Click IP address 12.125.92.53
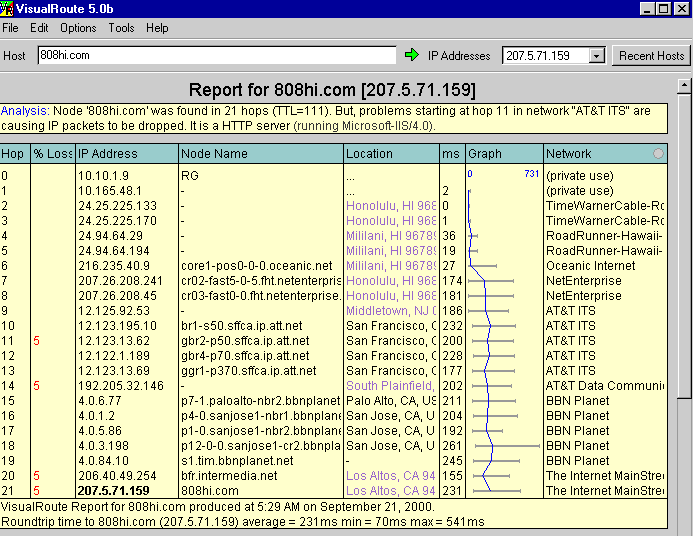 click(x=114, y=311)
